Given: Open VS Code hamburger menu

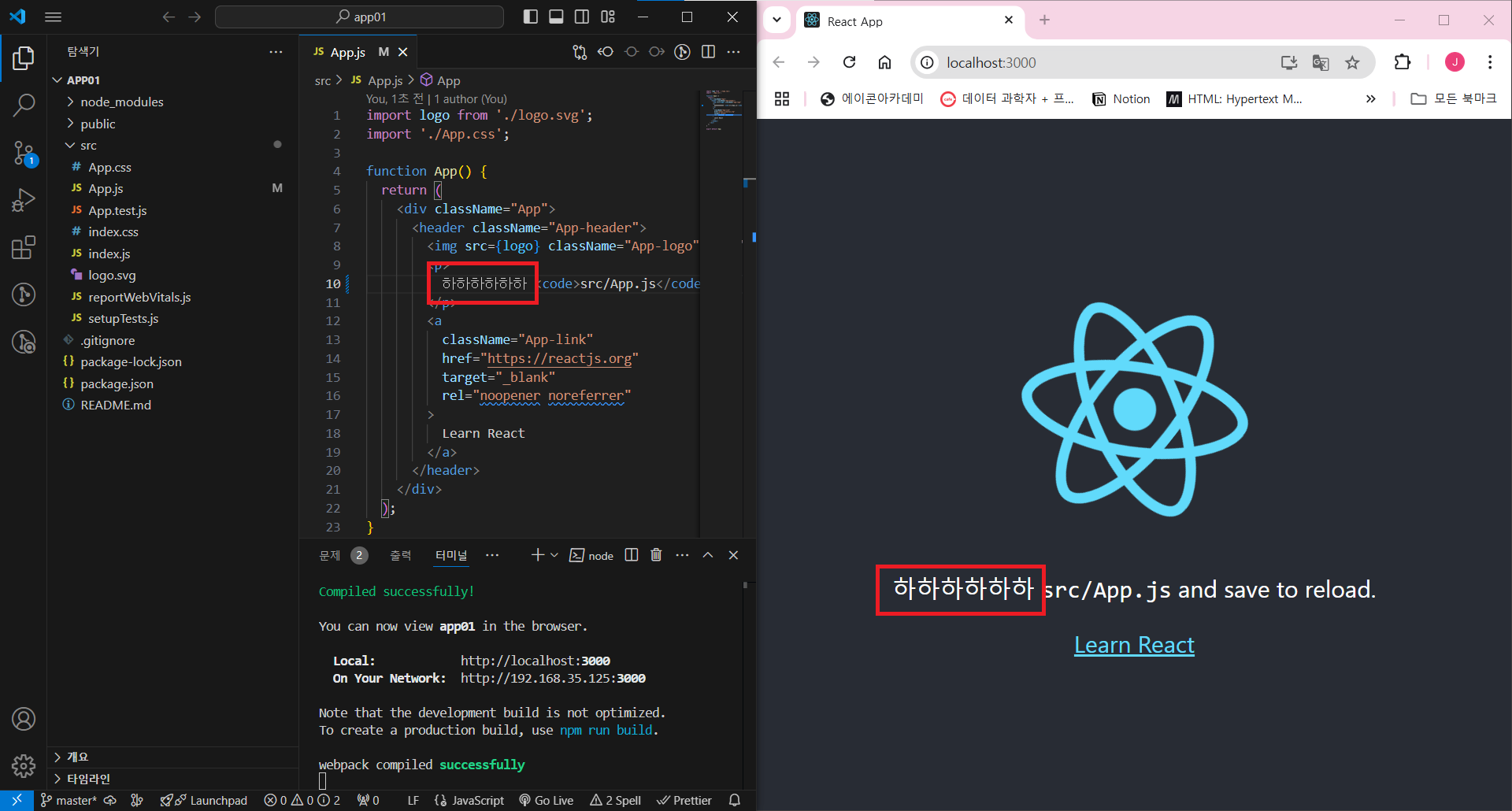Looking at the screenshot, I should click(54, 17).
